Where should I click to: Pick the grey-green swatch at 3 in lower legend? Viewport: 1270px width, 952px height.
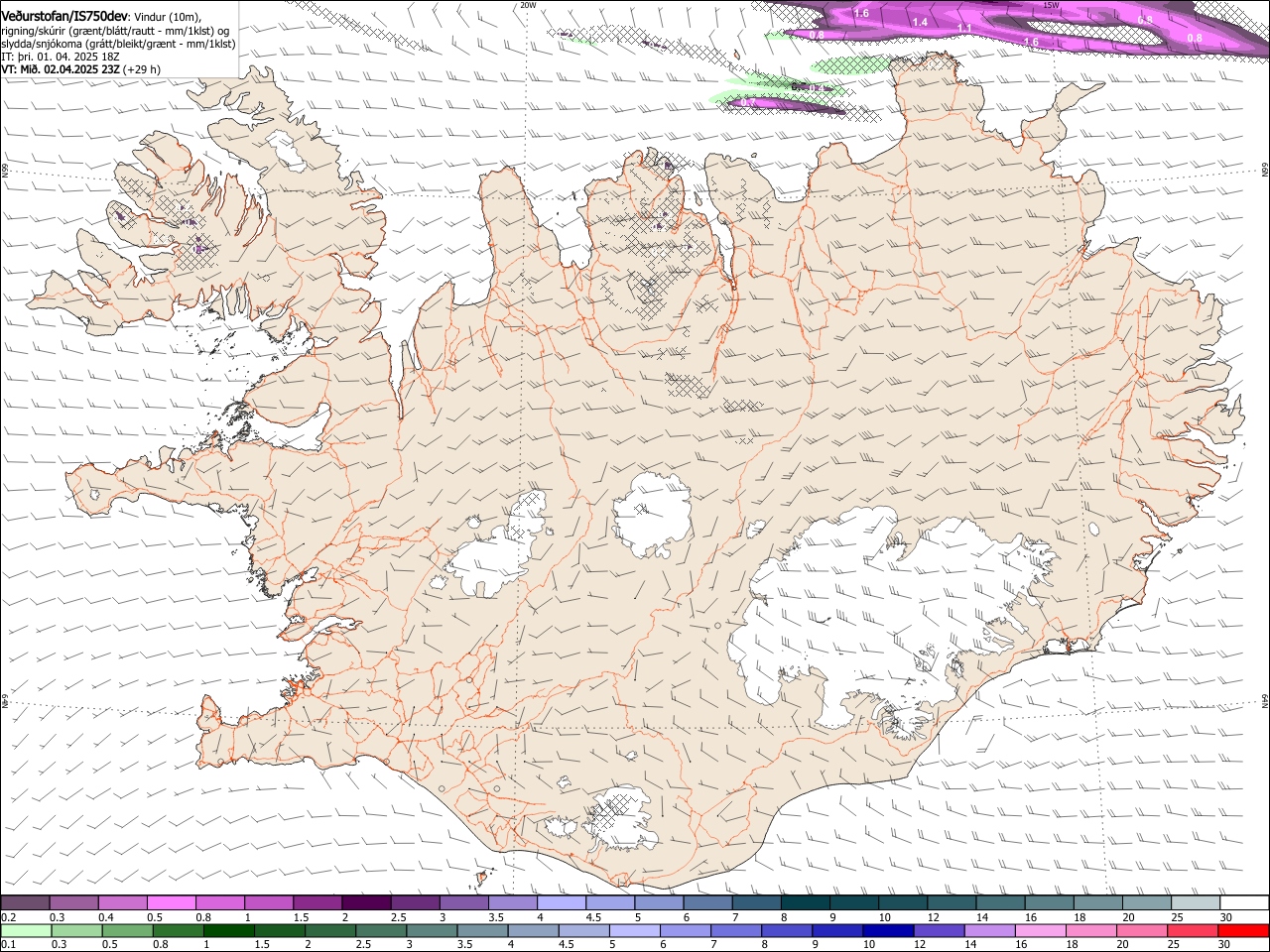coord(431,930)
